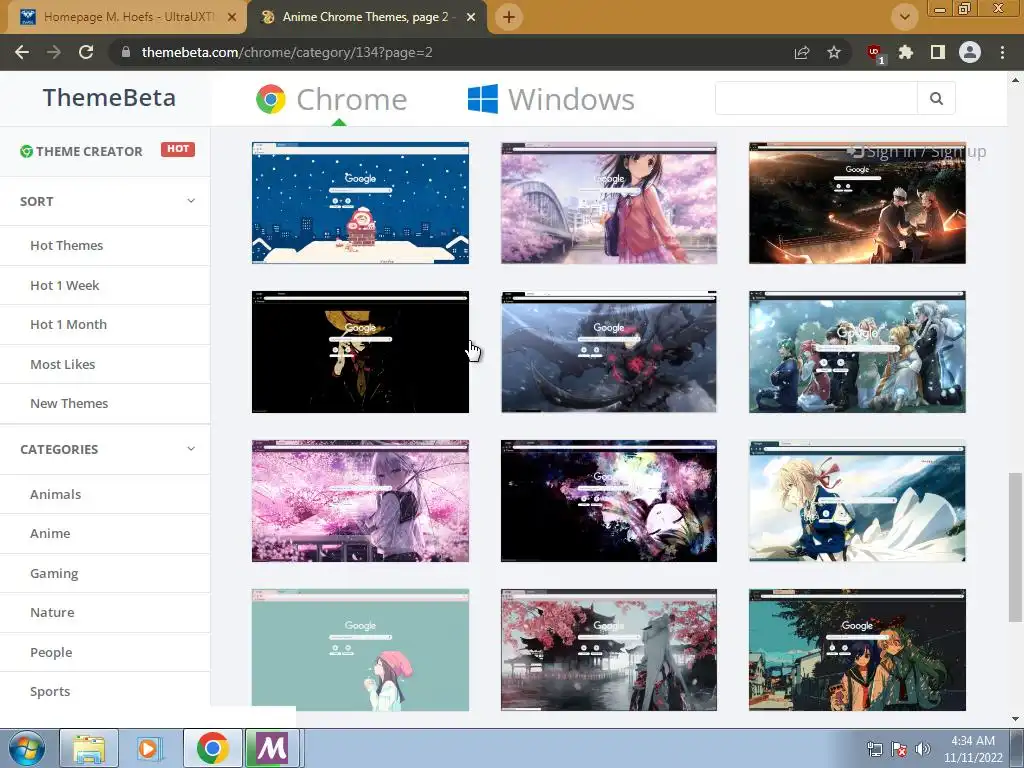
Task: Bookmark page with the star icon
Action: 834,52
